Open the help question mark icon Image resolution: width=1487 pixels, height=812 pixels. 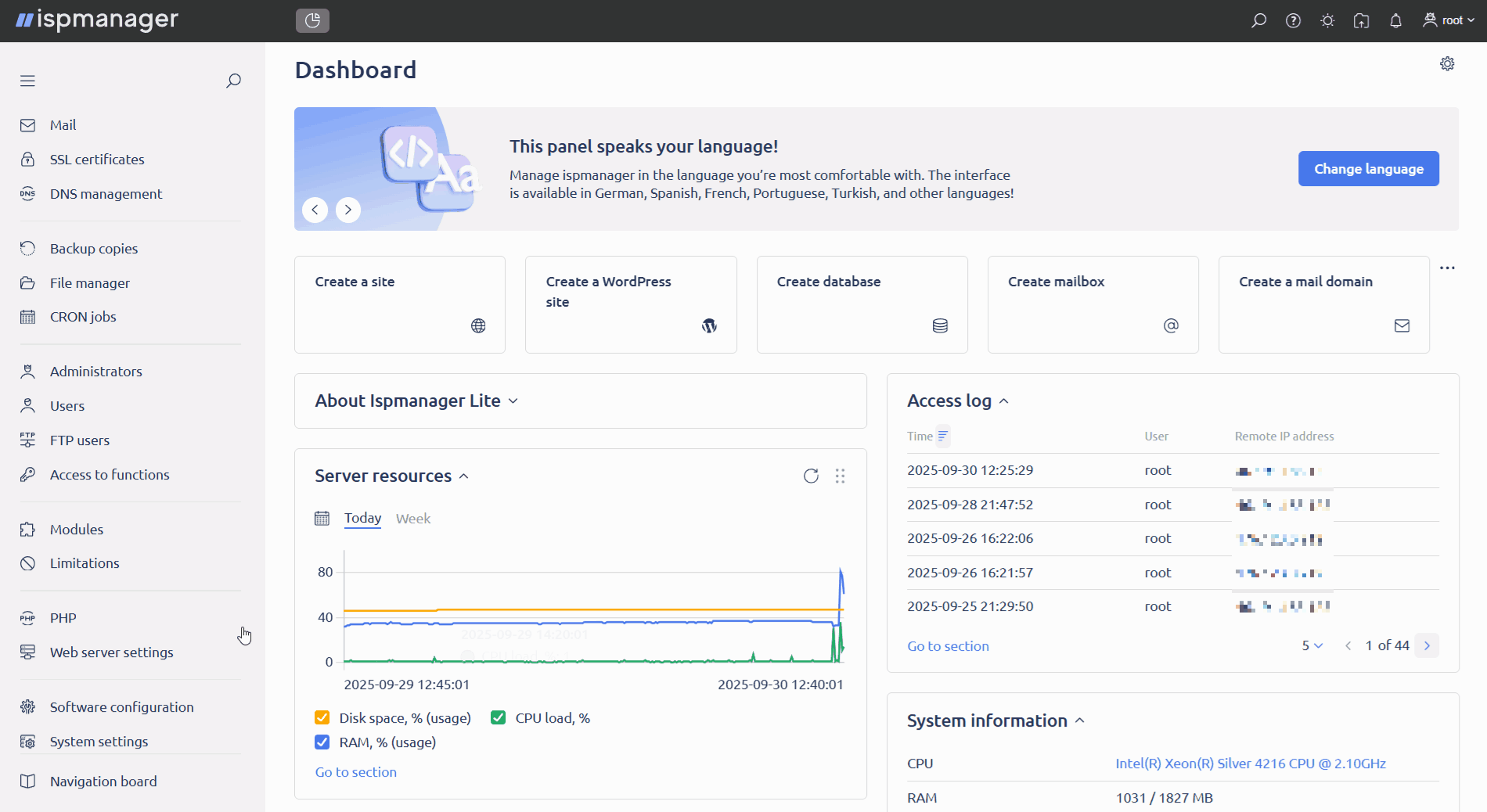coord(1293,21)
